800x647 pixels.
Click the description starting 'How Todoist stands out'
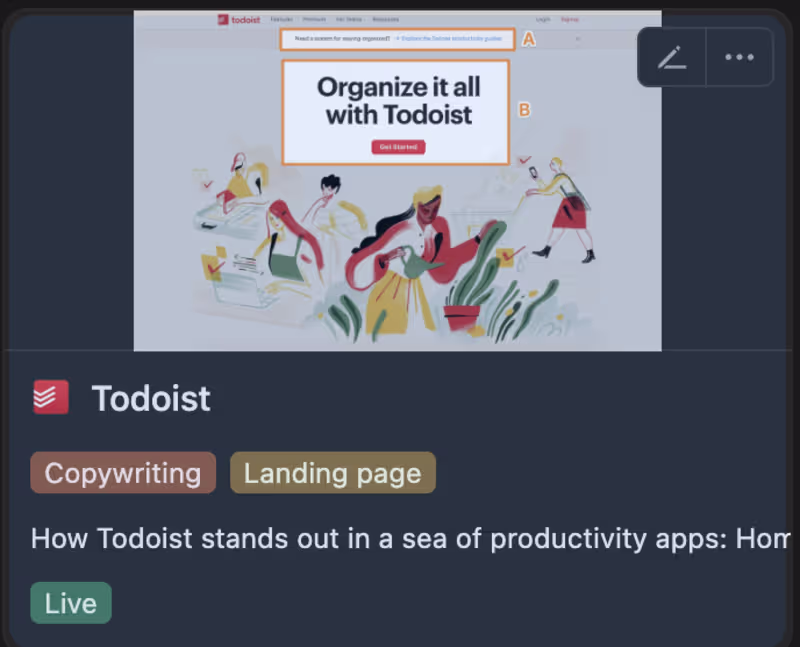coord(410,538)
